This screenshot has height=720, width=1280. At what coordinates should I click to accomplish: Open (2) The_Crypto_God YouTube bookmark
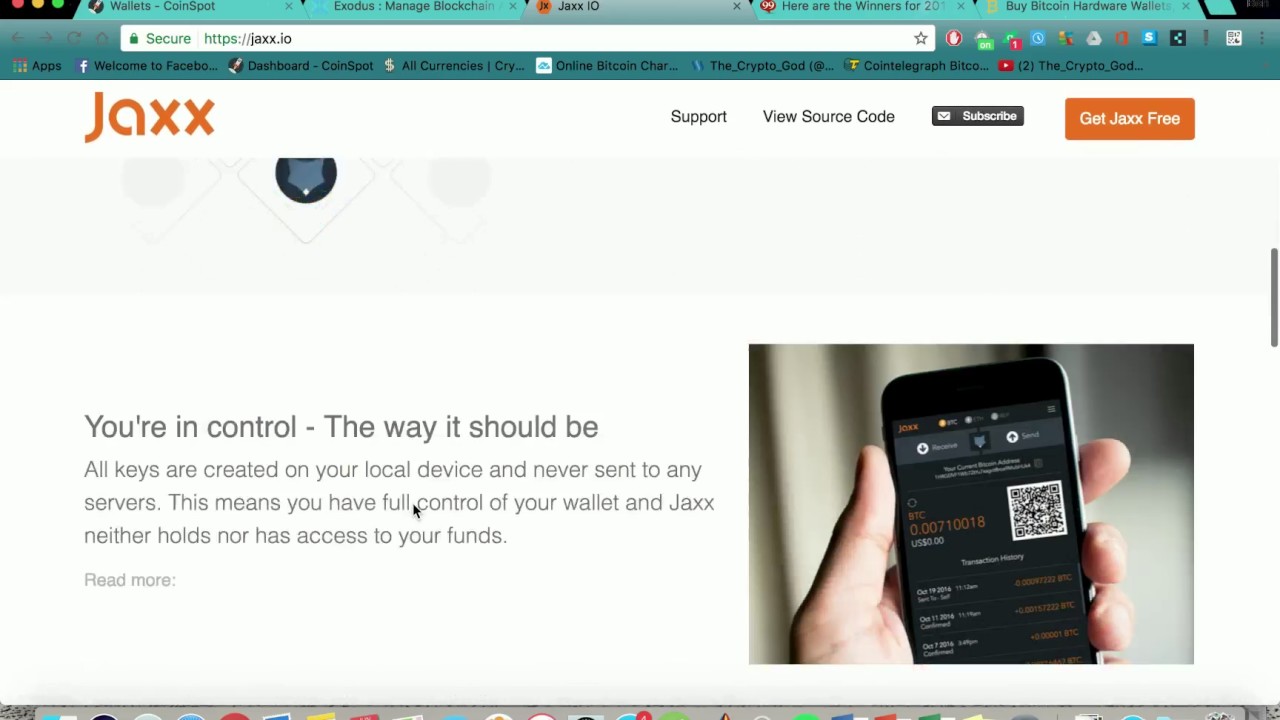pyautogui.click(x=1070, y=66)
